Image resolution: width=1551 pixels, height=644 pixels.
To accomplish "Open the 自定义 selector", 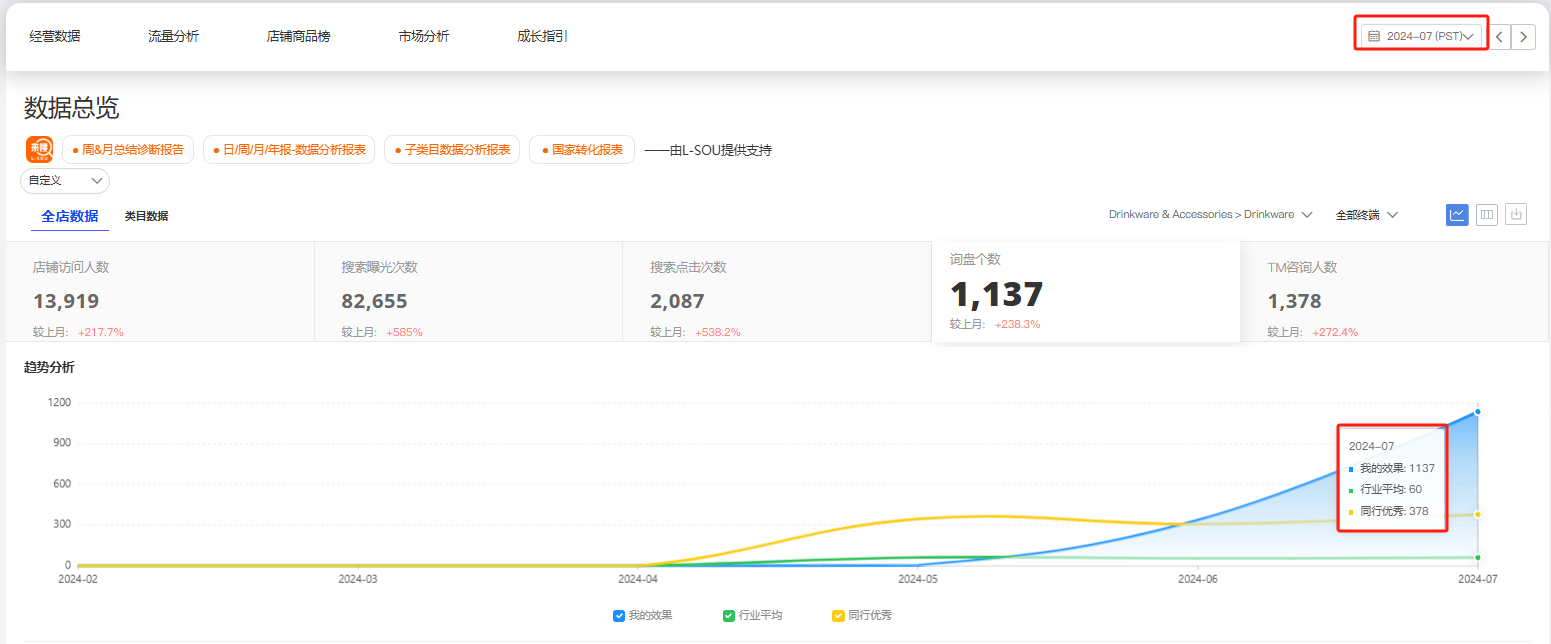I will click(x=65, y=181).
